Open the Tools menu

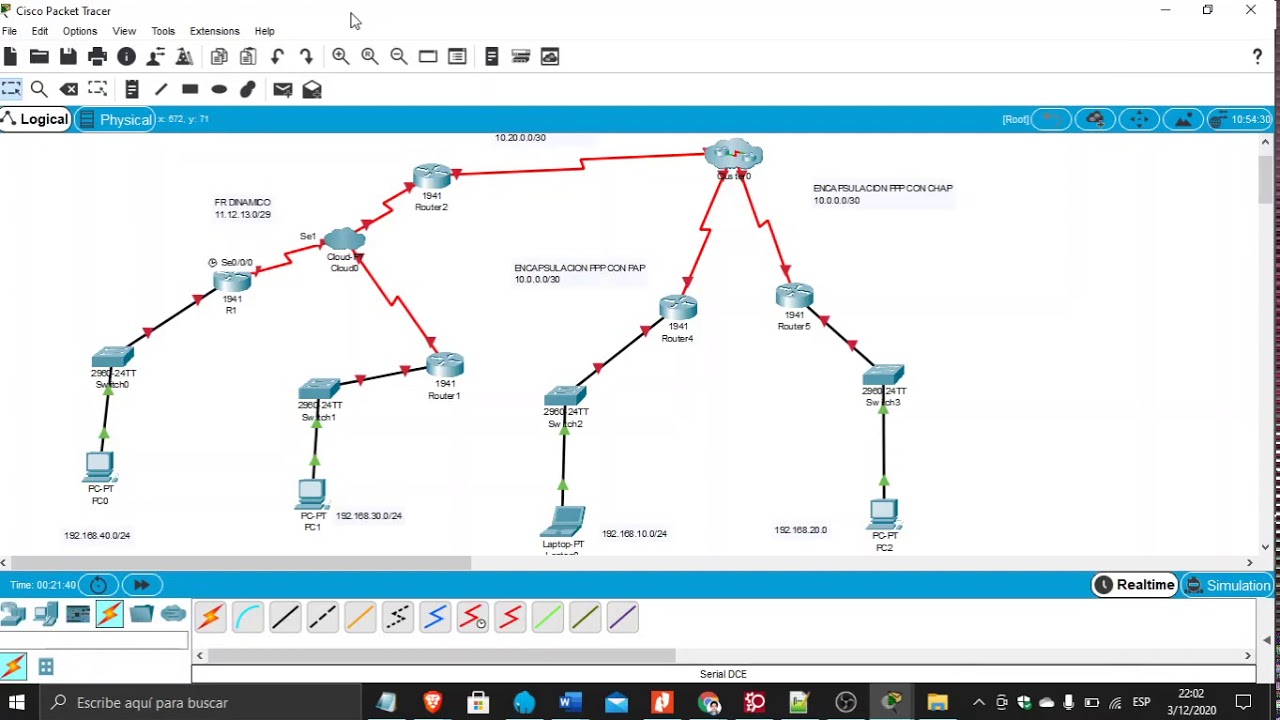tap(163, 31)
